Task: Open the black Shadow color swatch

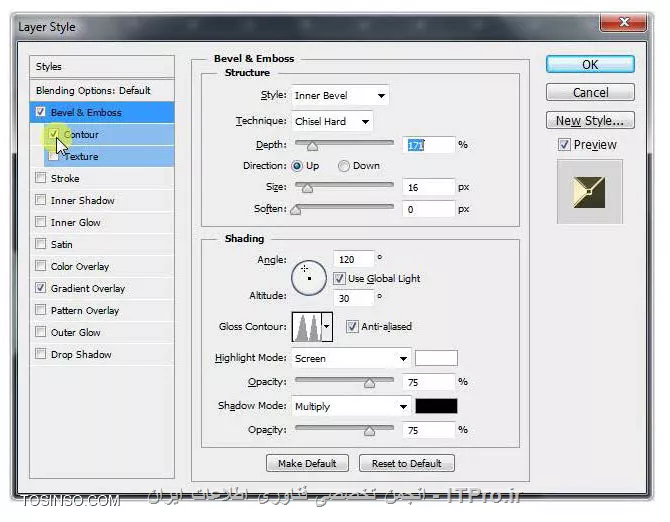Action: tap(436, 406)
